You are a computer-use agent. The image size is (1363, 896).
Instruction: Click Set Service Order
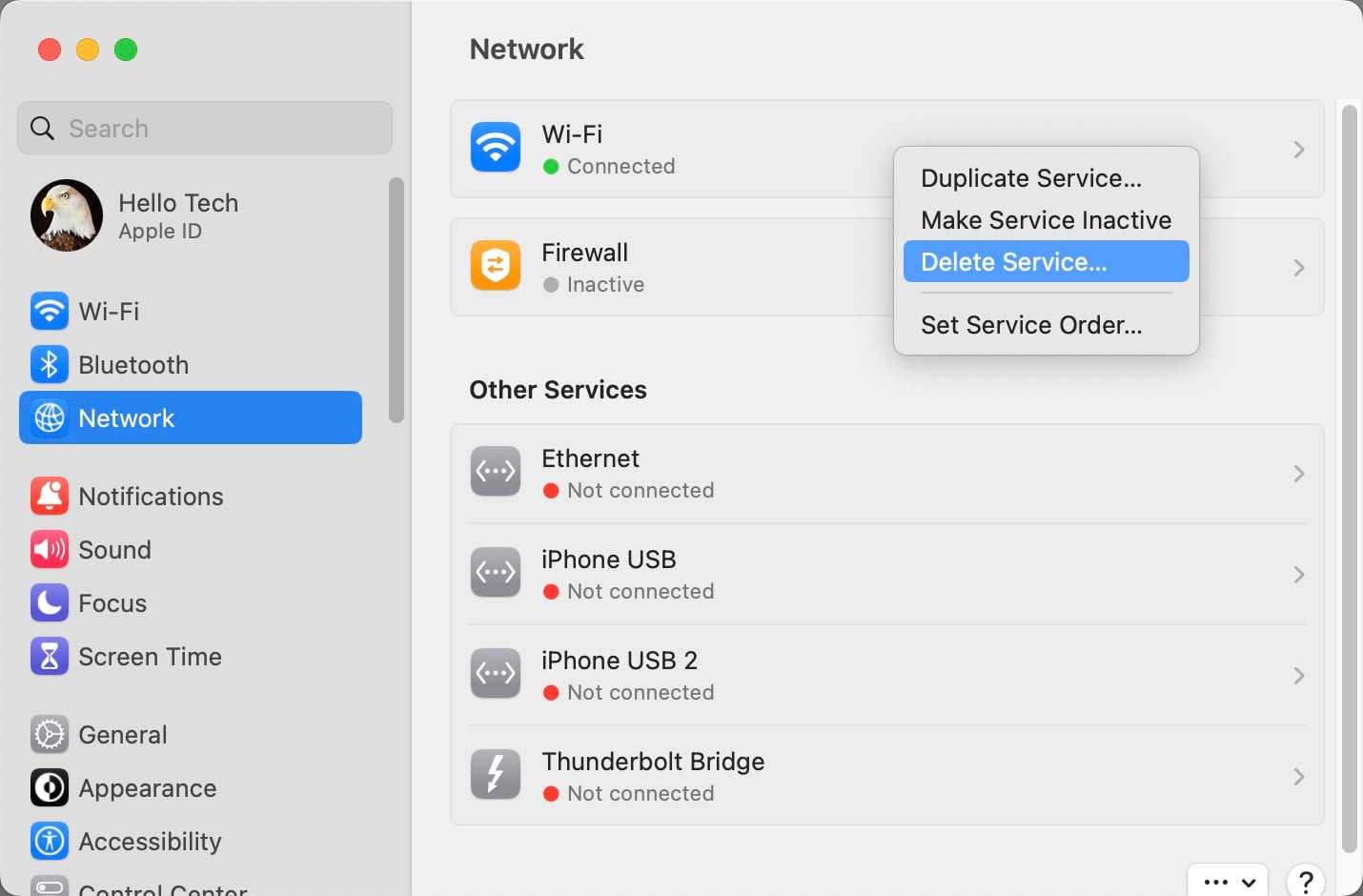click(x=1031, y=324)
